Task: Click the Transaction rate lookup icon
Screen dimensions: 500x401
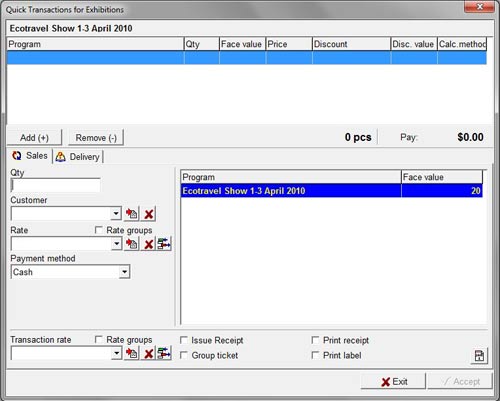Action: click(132, 353)
